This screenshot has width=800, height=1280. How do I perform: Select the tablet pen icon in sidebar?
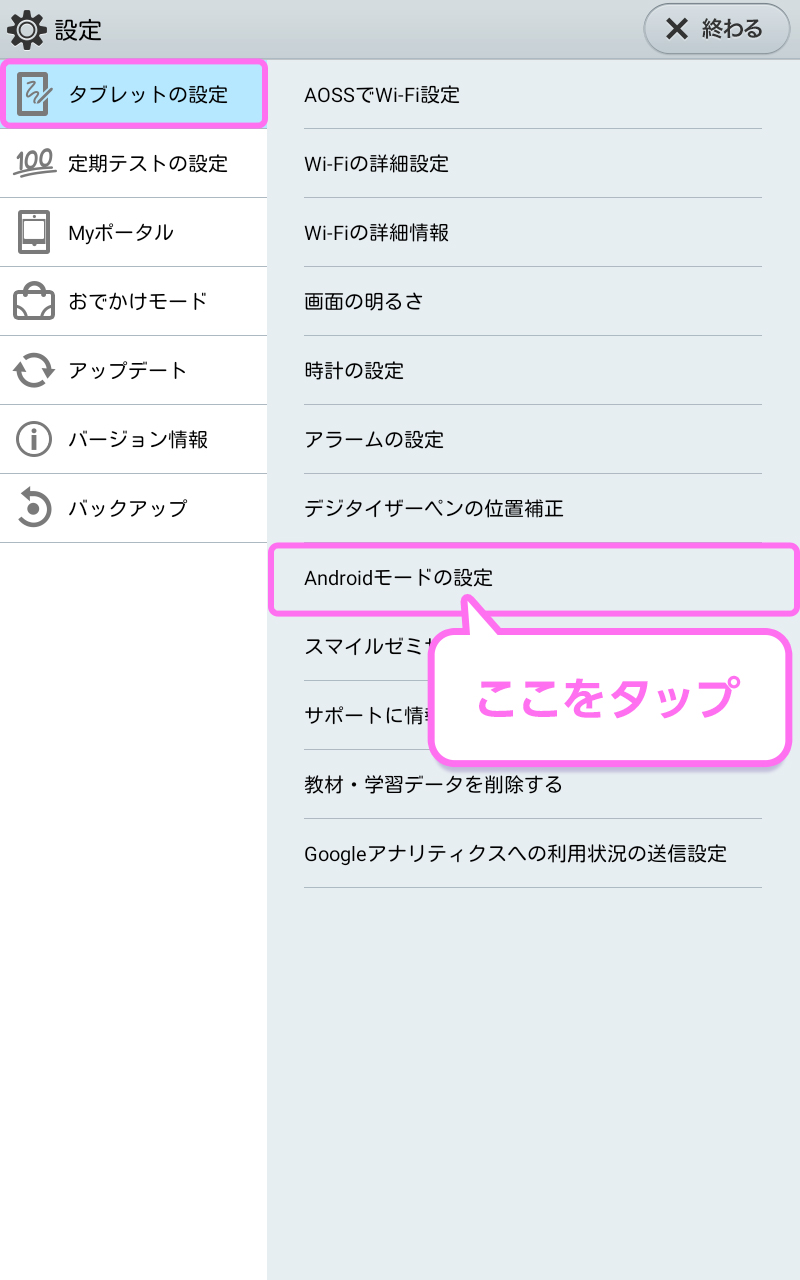click(33, 95)
